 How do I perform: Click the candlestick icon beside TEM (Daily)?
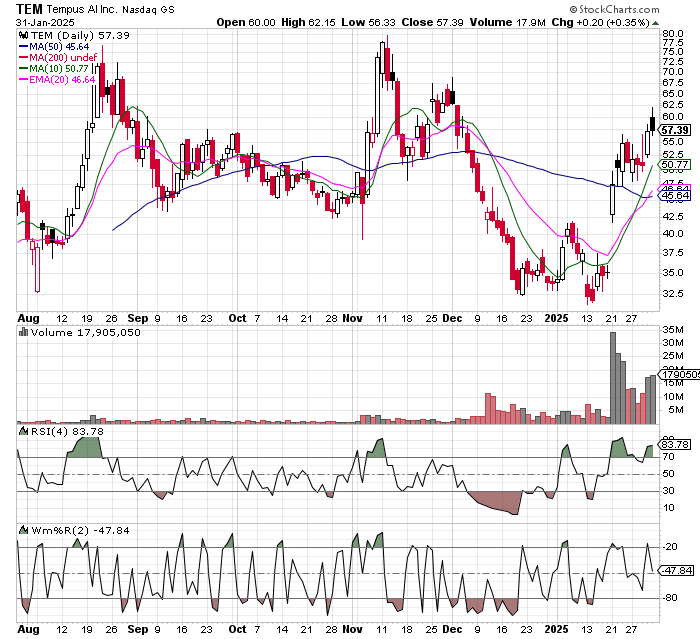pos(23,35)
